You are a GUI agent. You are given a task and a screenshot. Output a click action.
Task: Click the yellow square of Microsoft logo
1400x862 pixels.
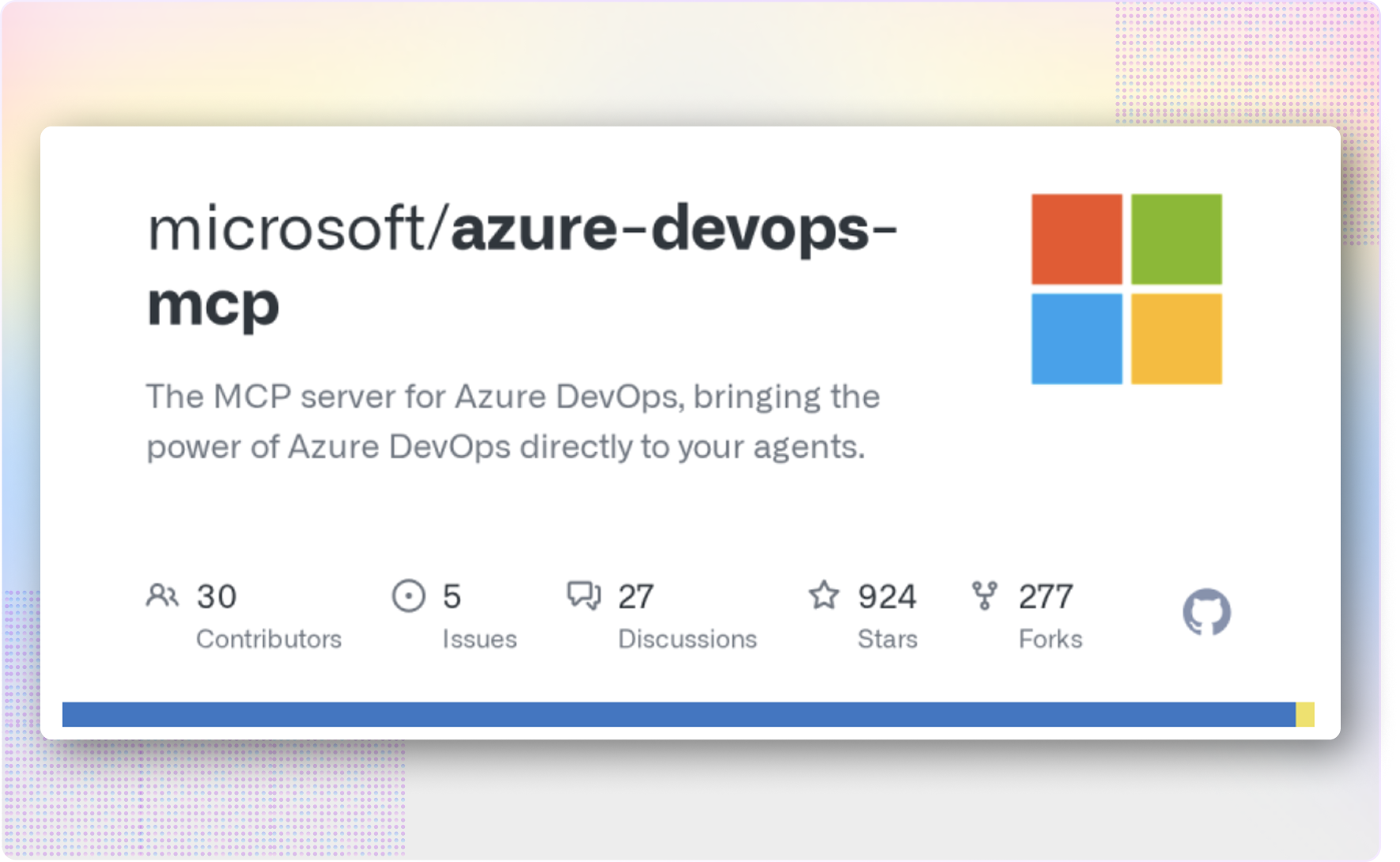coord(1176,338)
